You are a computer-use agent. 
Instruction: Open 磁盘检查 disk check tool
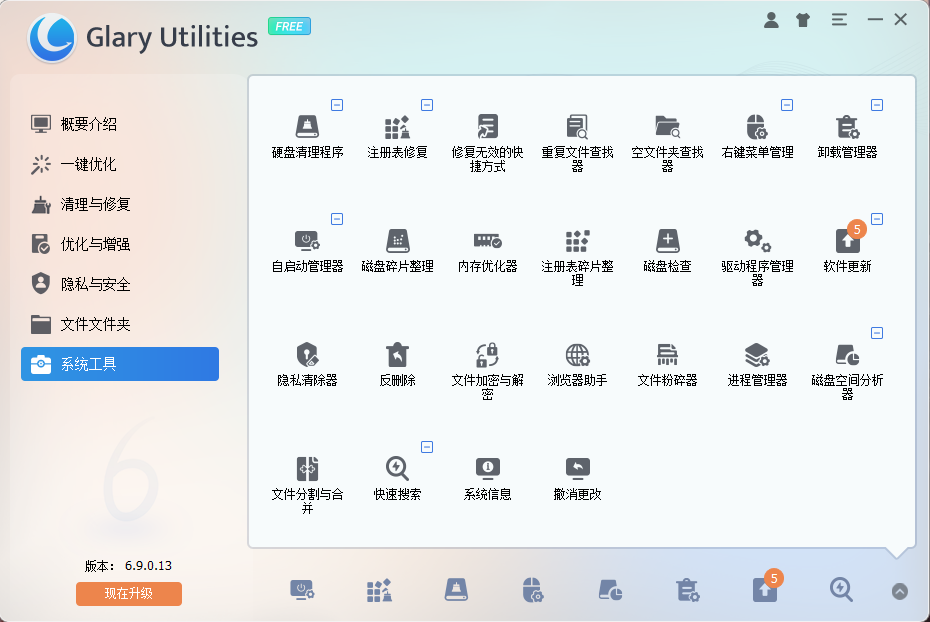coord(667,251)
